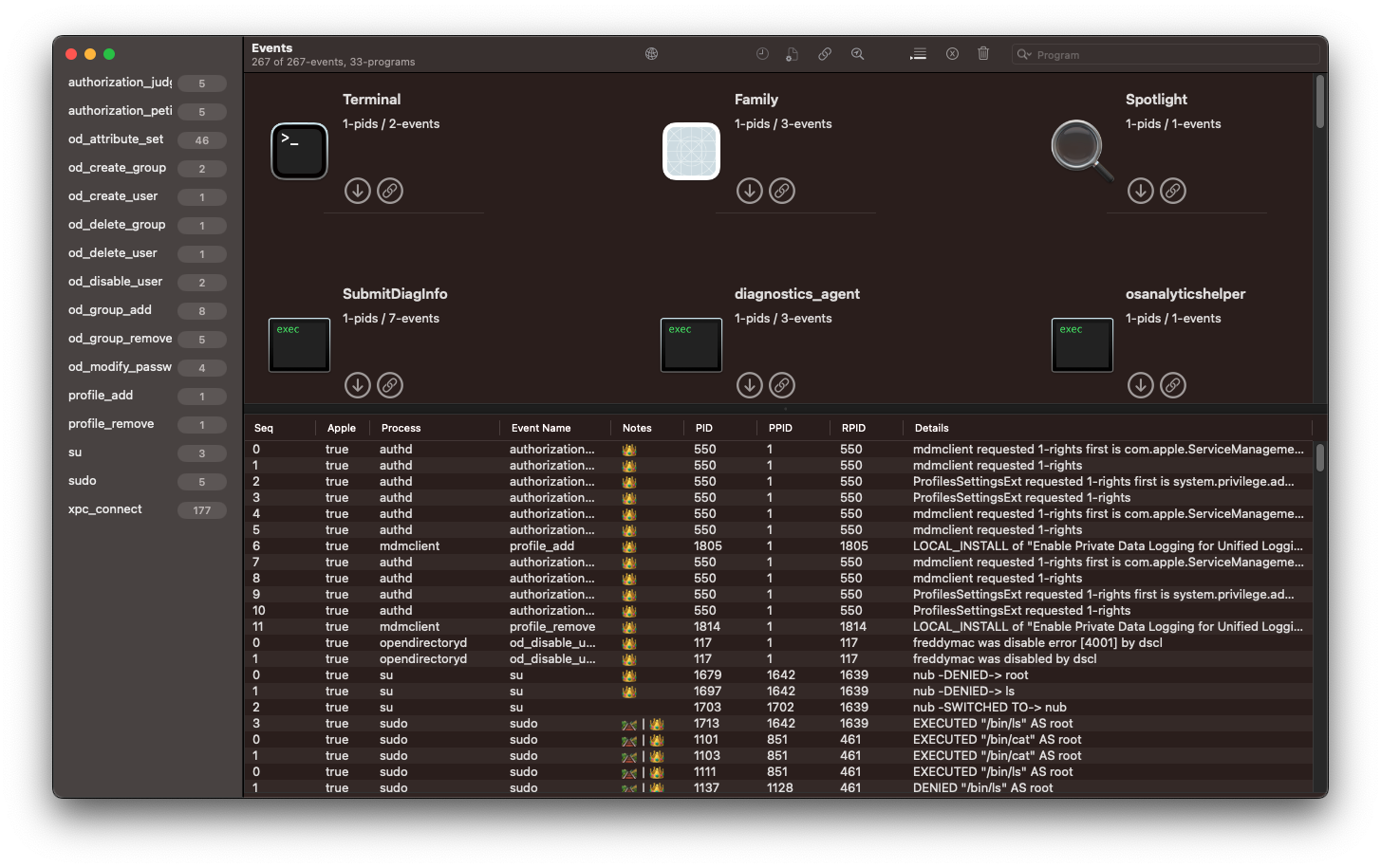
Task: Select the "nub -DENIED-> root" su row
Action: pyautogui.click(x=780, y=675)
